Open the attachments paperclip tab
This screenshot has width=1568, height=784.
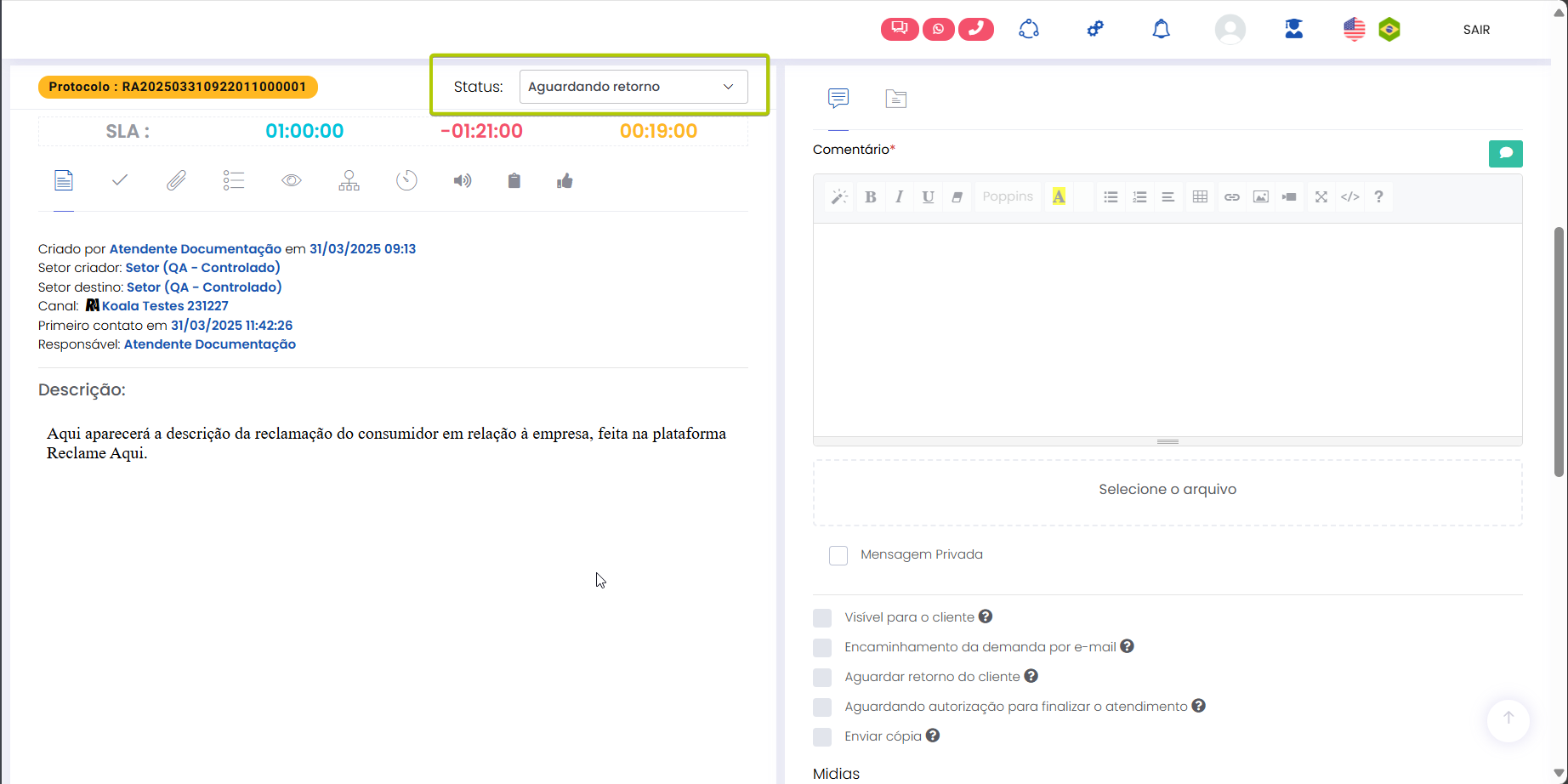pyautogui.click(x=176, y=180)
